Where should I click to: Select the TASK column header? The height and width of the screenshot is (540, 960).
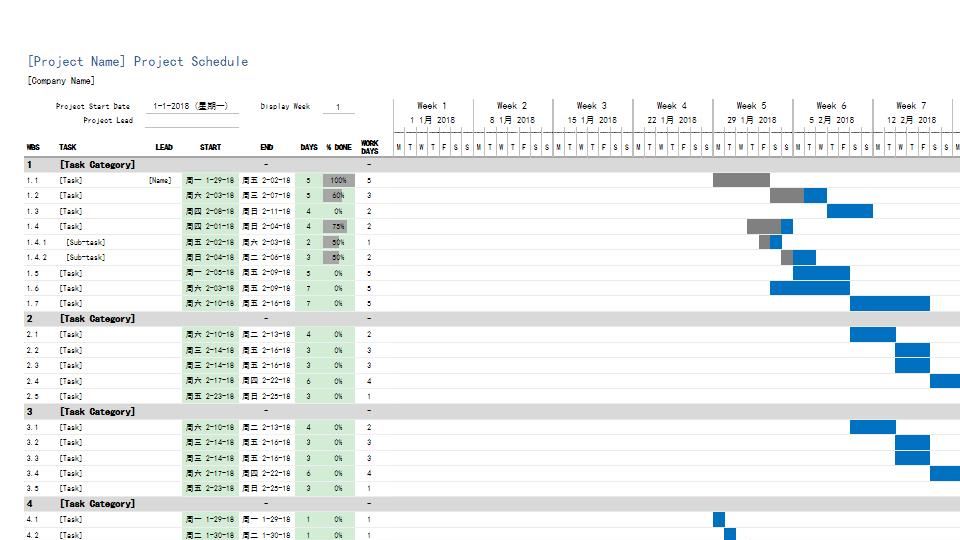coord(67,147)
